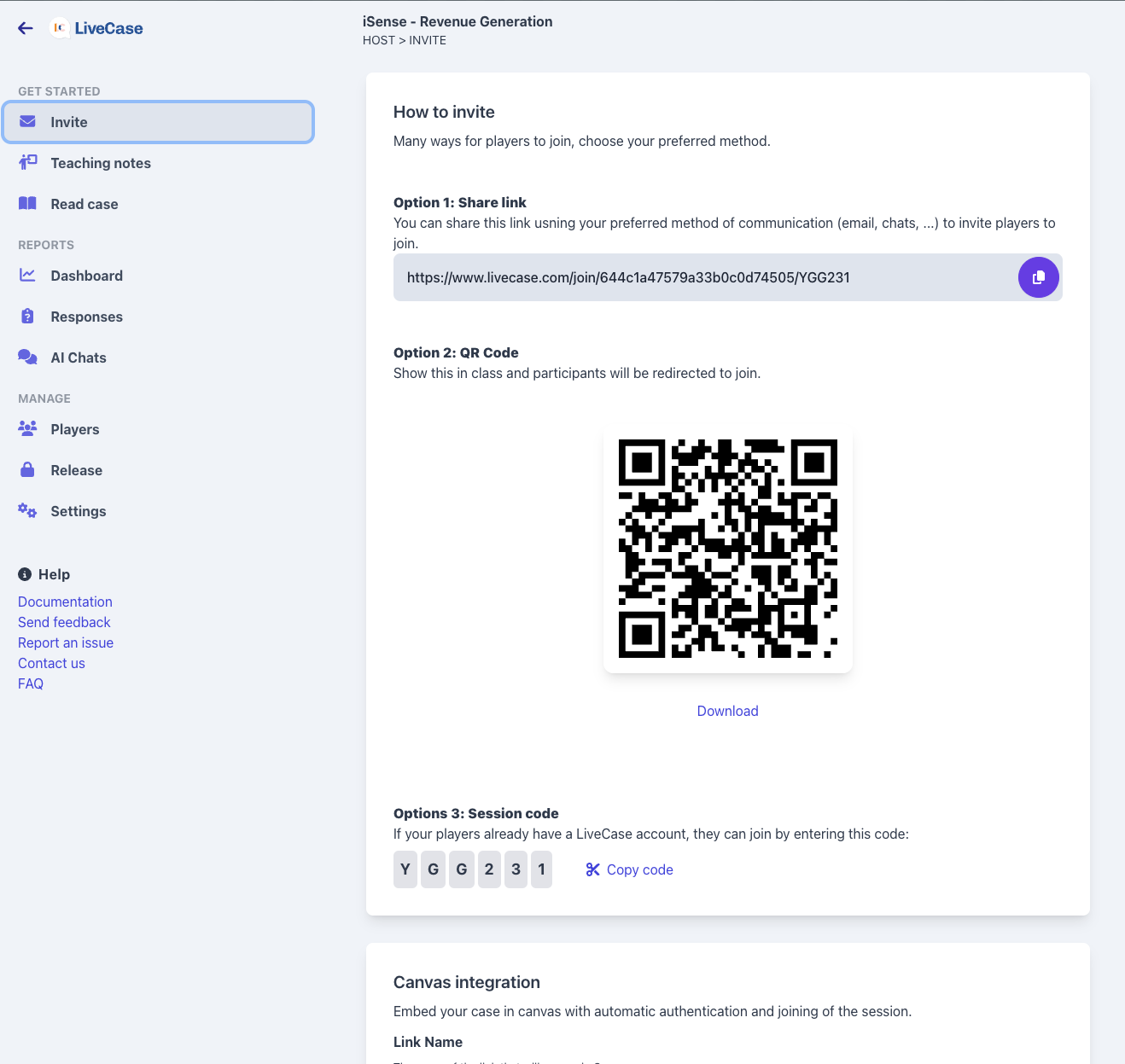Click the Settings gears icon
This screenshot has width=1125, height=1064.
coord(27,510)
